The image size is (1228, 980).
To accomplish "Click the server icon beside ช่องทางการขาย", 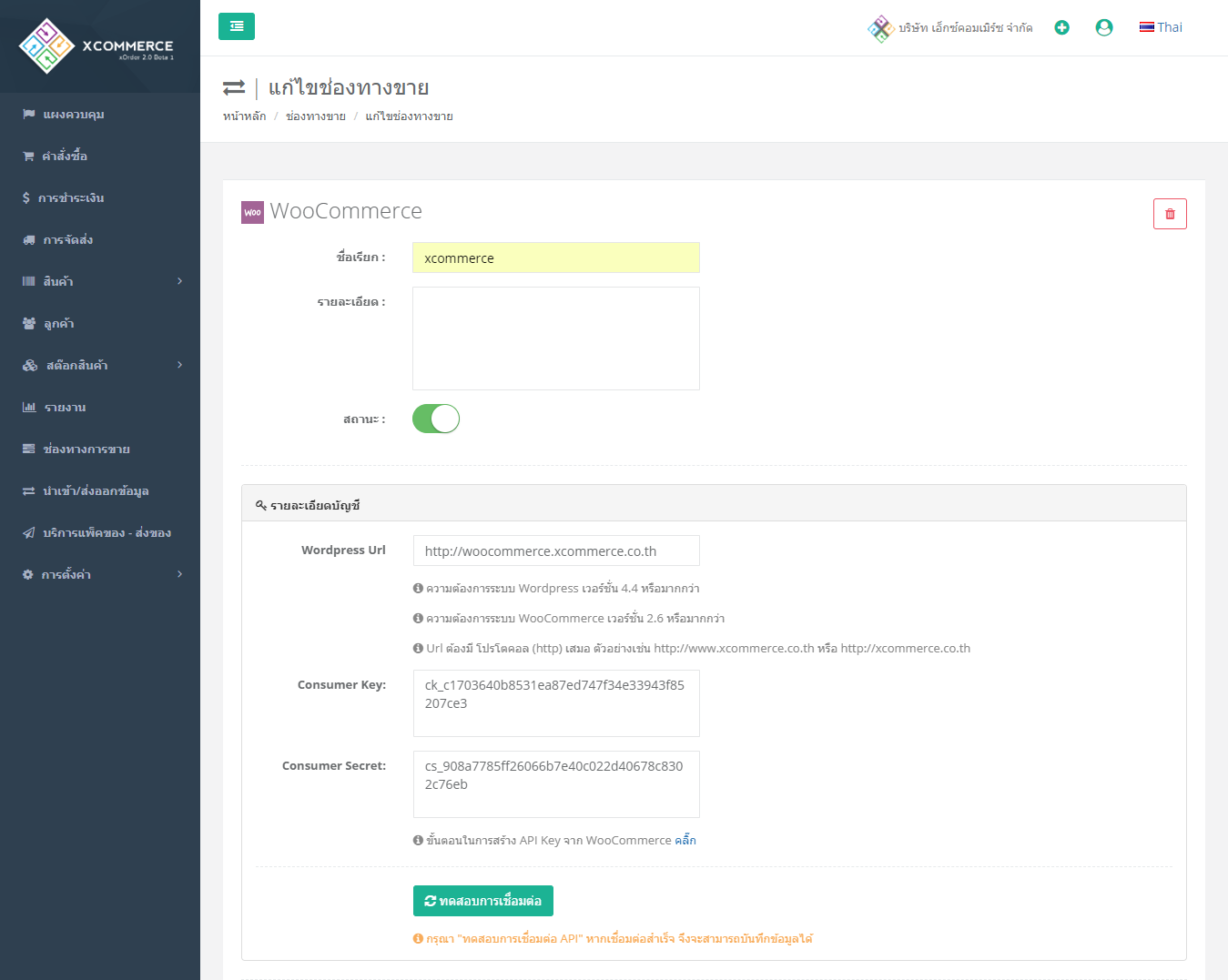I will click(28, 449).
